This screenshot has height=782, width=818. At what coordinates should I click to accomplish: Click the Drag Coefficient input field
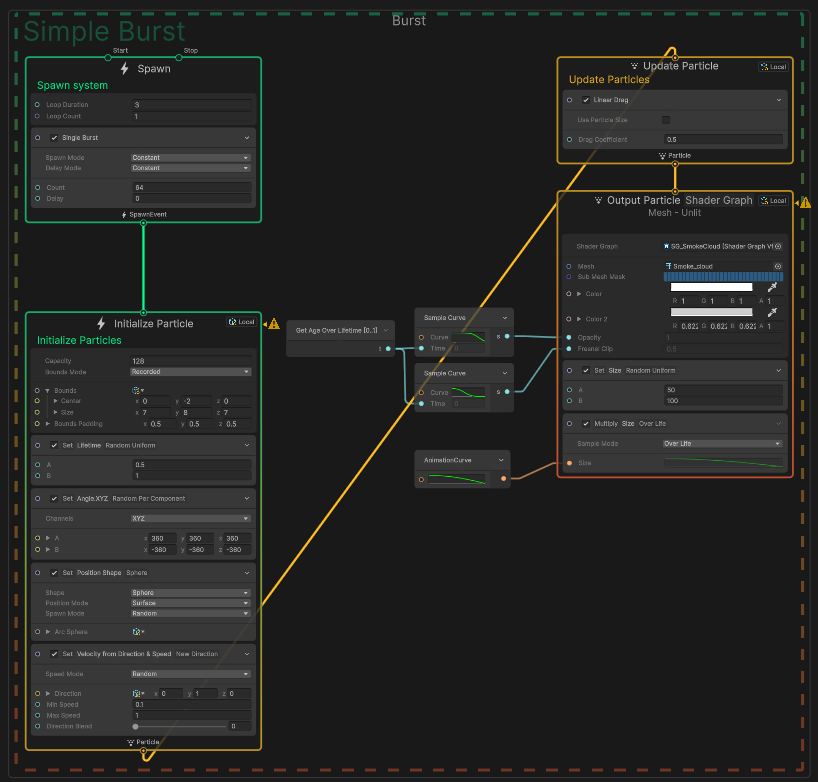[x=722, y=140]
